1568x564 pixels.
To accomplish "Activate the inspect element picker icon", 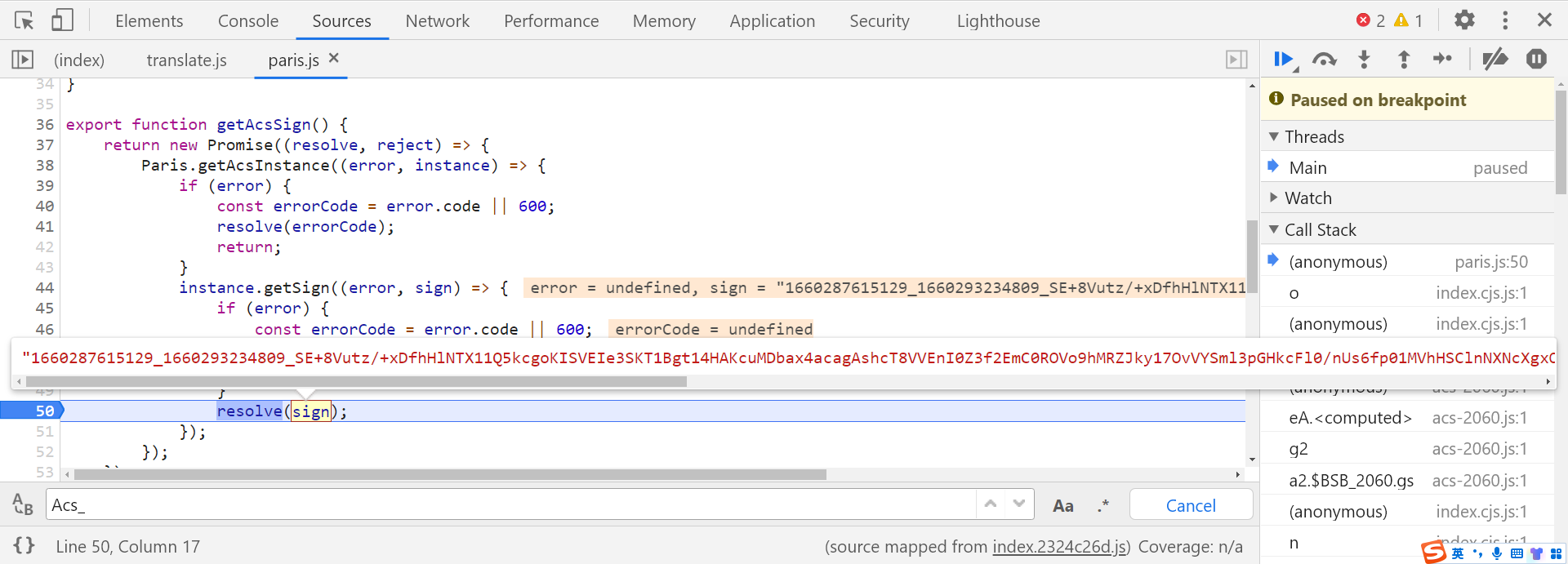I will coord(24,20).
